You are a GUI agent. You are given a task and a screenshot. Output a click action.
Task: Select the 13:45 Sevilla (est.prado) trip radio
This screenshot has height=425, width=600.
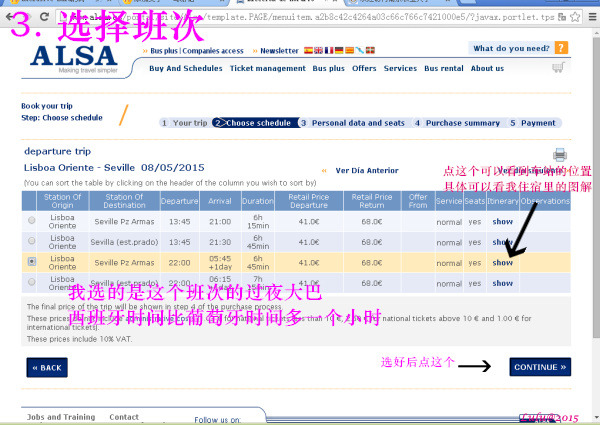click(33, 241)
